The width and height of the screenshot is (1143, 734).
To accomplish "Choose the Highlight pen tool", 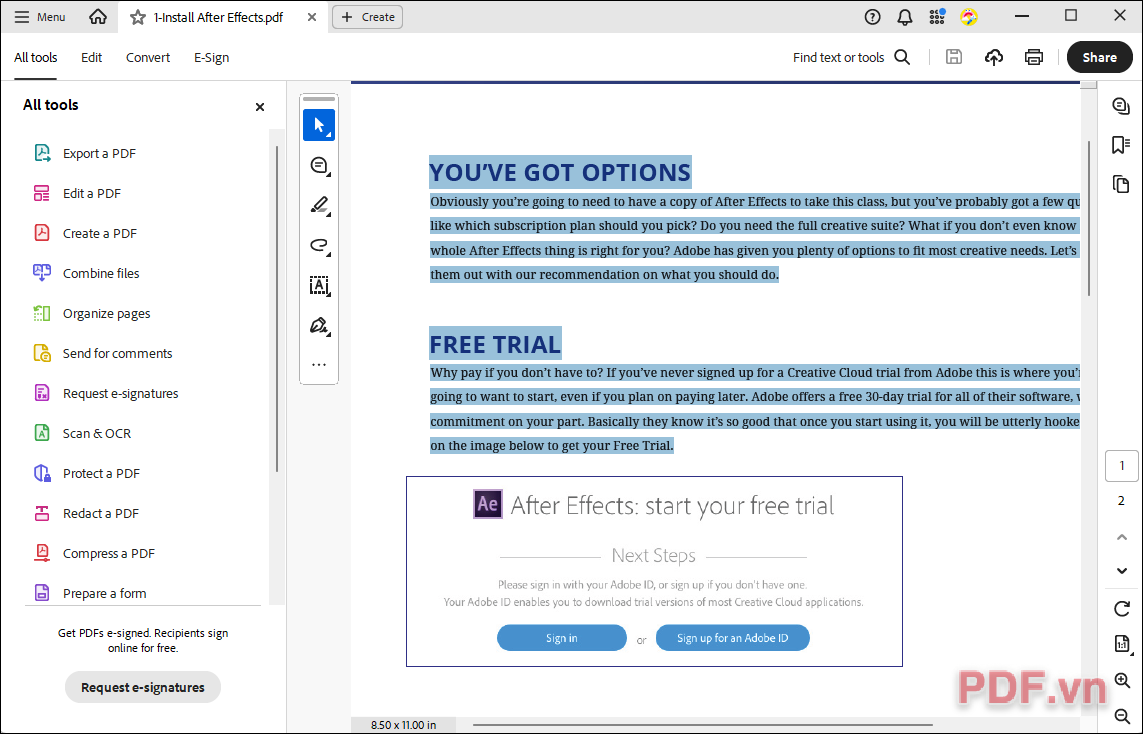I will coord(319,206).
